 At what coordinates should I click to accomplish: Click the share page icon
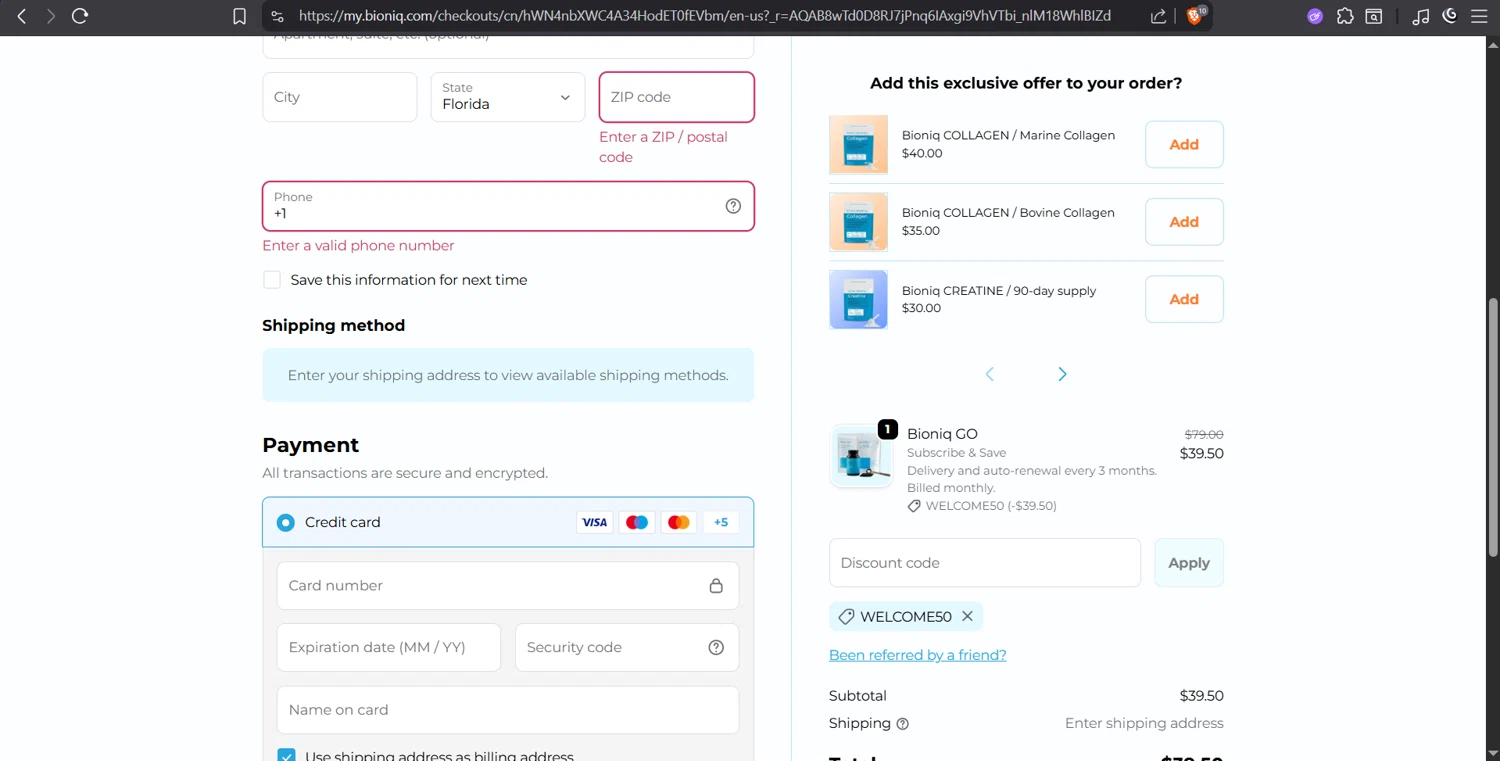click(1158, 16)
